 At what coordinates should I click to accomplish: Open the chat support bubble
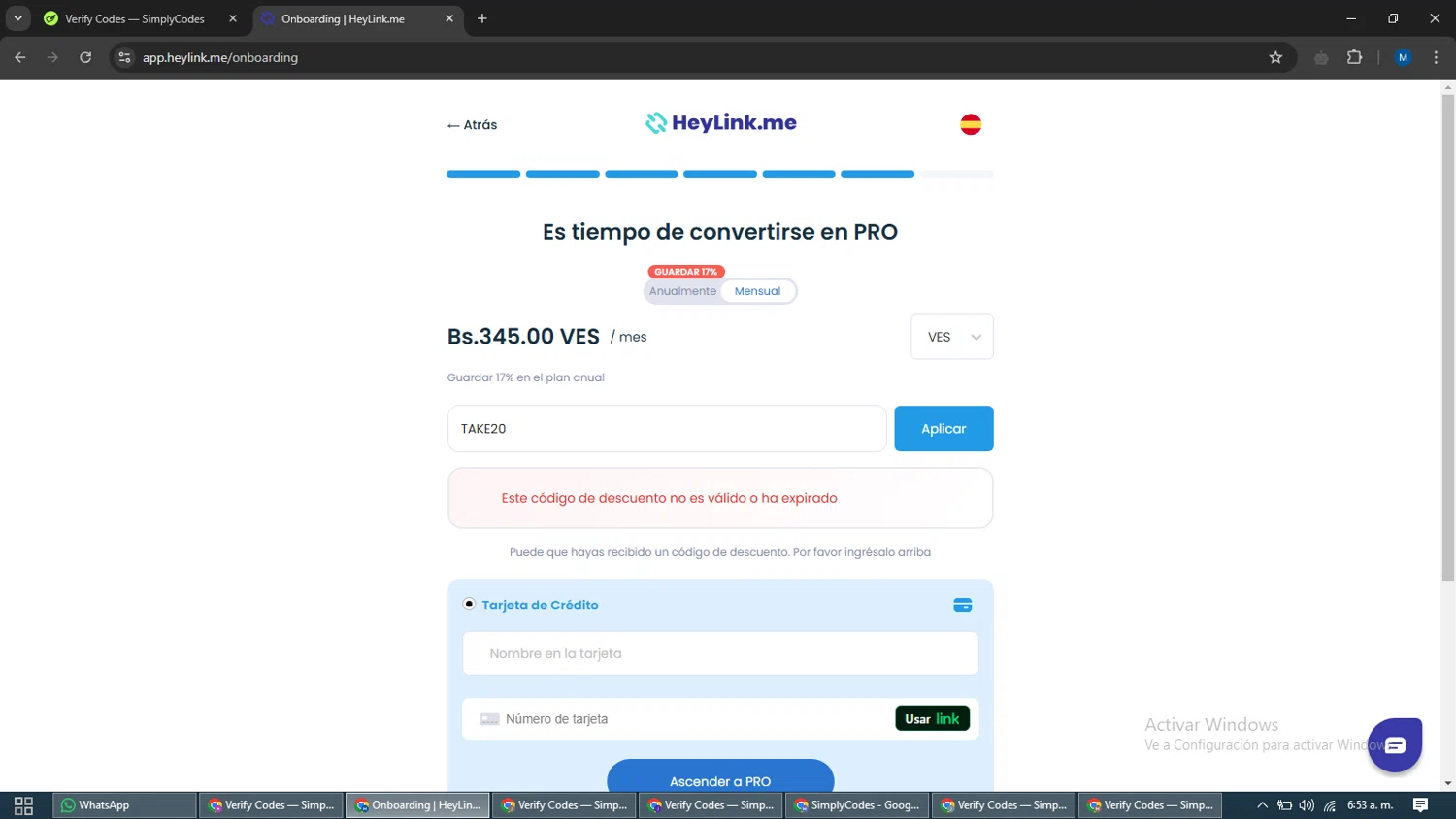point(1395,745)
